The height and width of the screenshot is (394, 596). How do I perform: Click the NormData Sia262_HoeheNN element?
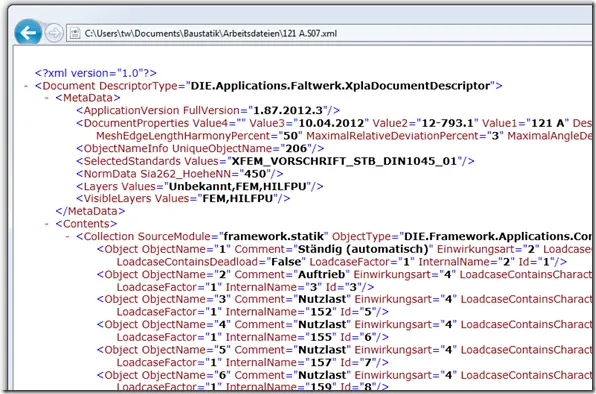(179, 174)
